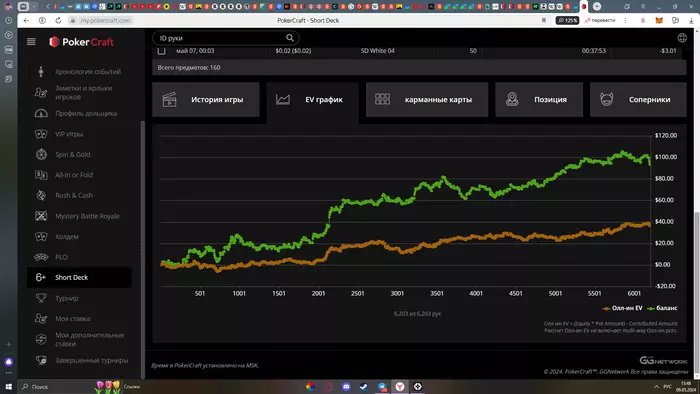Click the VIP Игры cards icon
Image resolution: width=700 pixels, height=394 pixels.
(41, 134)
